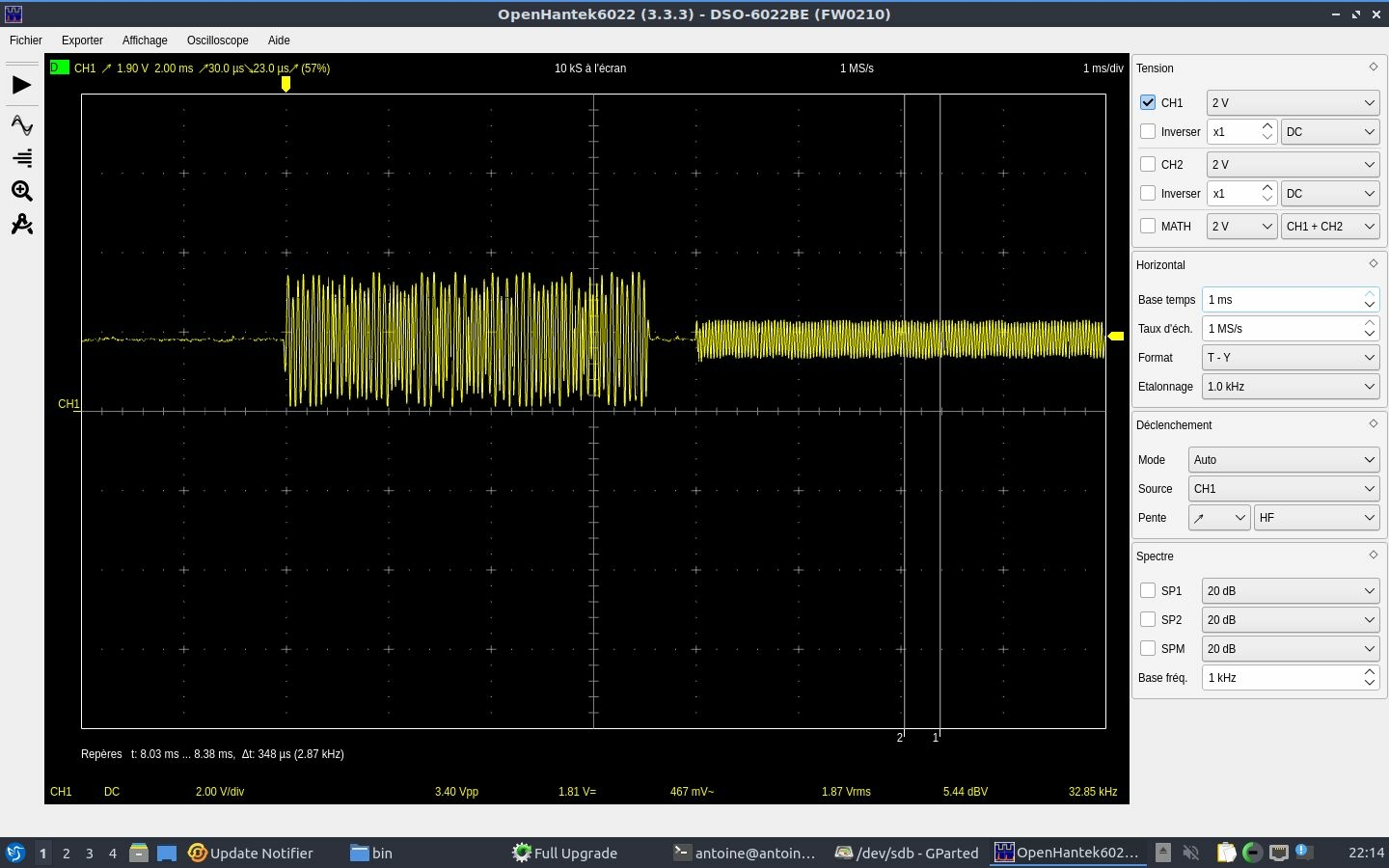Click the yellow trigger level marker at right
1389x868 pixels.
[x=1116, y=336]
